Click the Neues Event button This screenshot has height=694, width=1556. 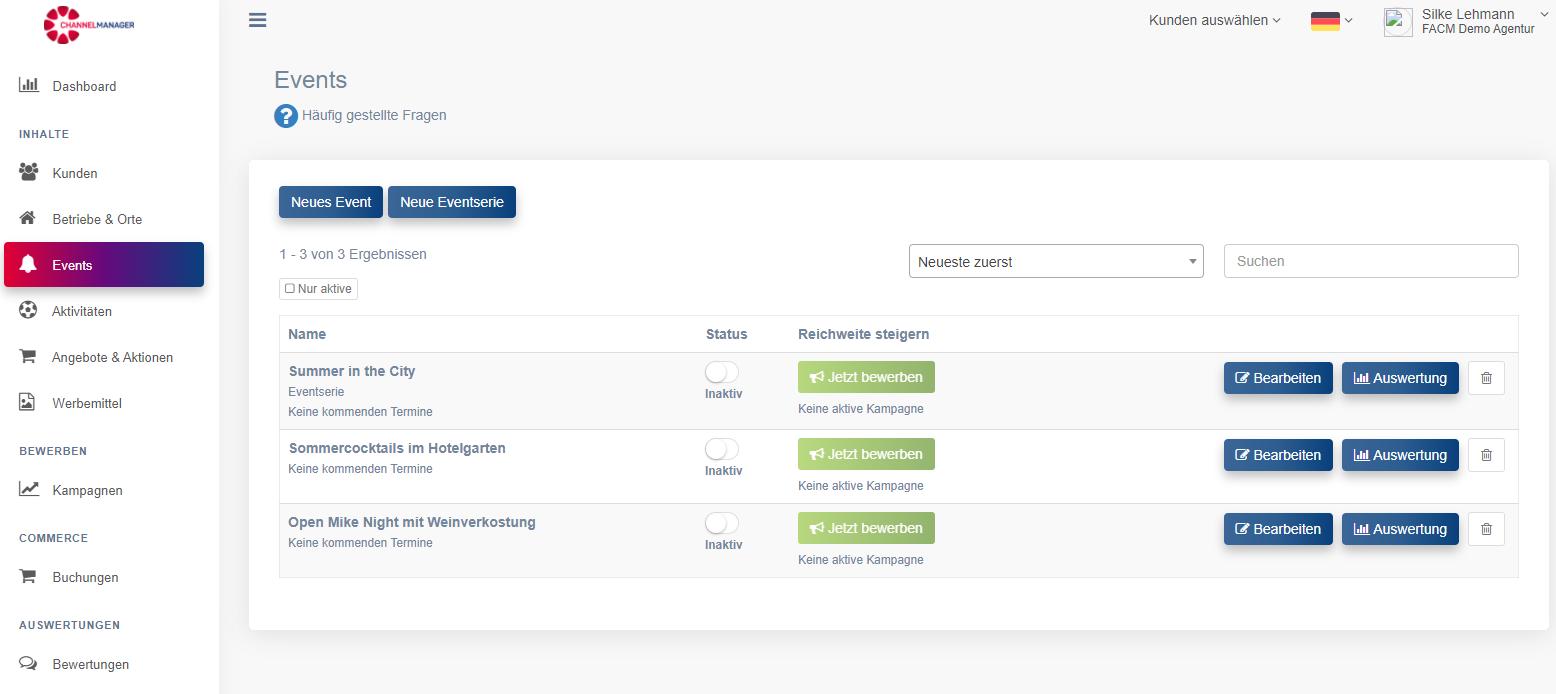coord(331,202)
